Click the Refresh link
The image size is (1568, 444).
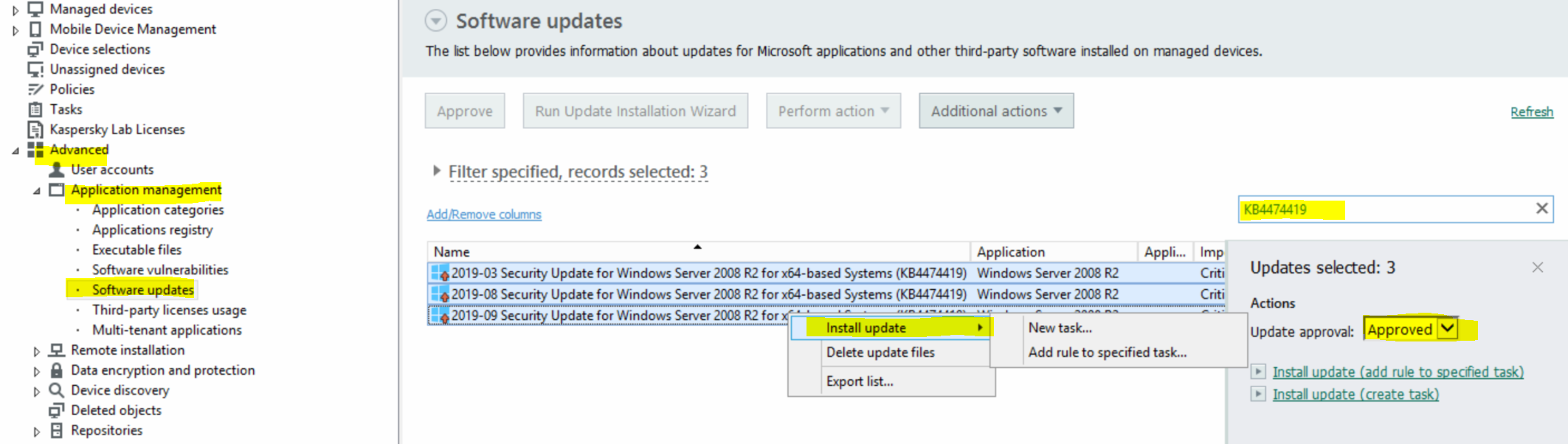point(1531,112)
